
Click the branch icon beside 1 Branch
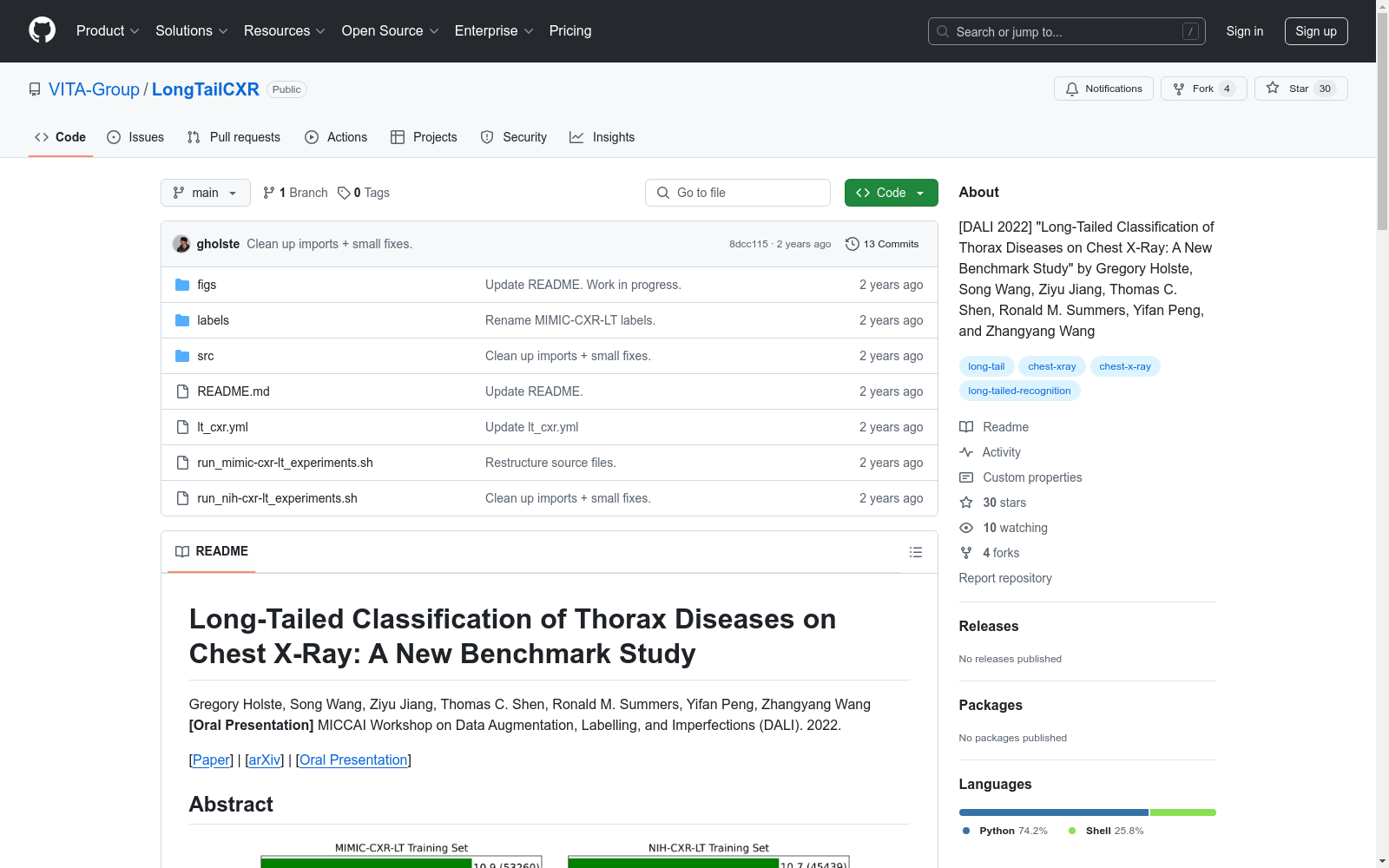[269, 193]
